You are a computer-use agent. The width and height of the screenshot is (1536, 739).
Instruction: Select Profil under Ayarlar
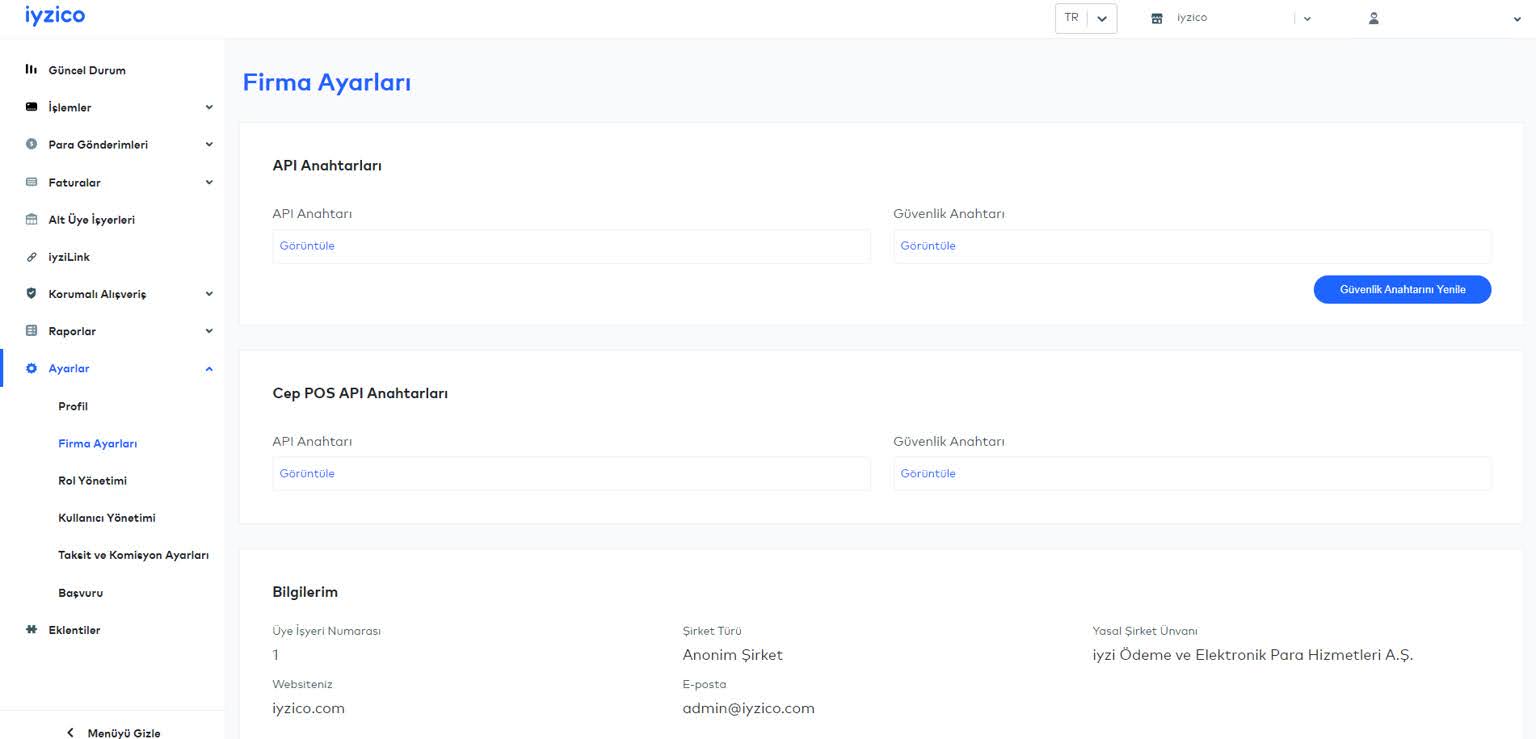[73, 406]
